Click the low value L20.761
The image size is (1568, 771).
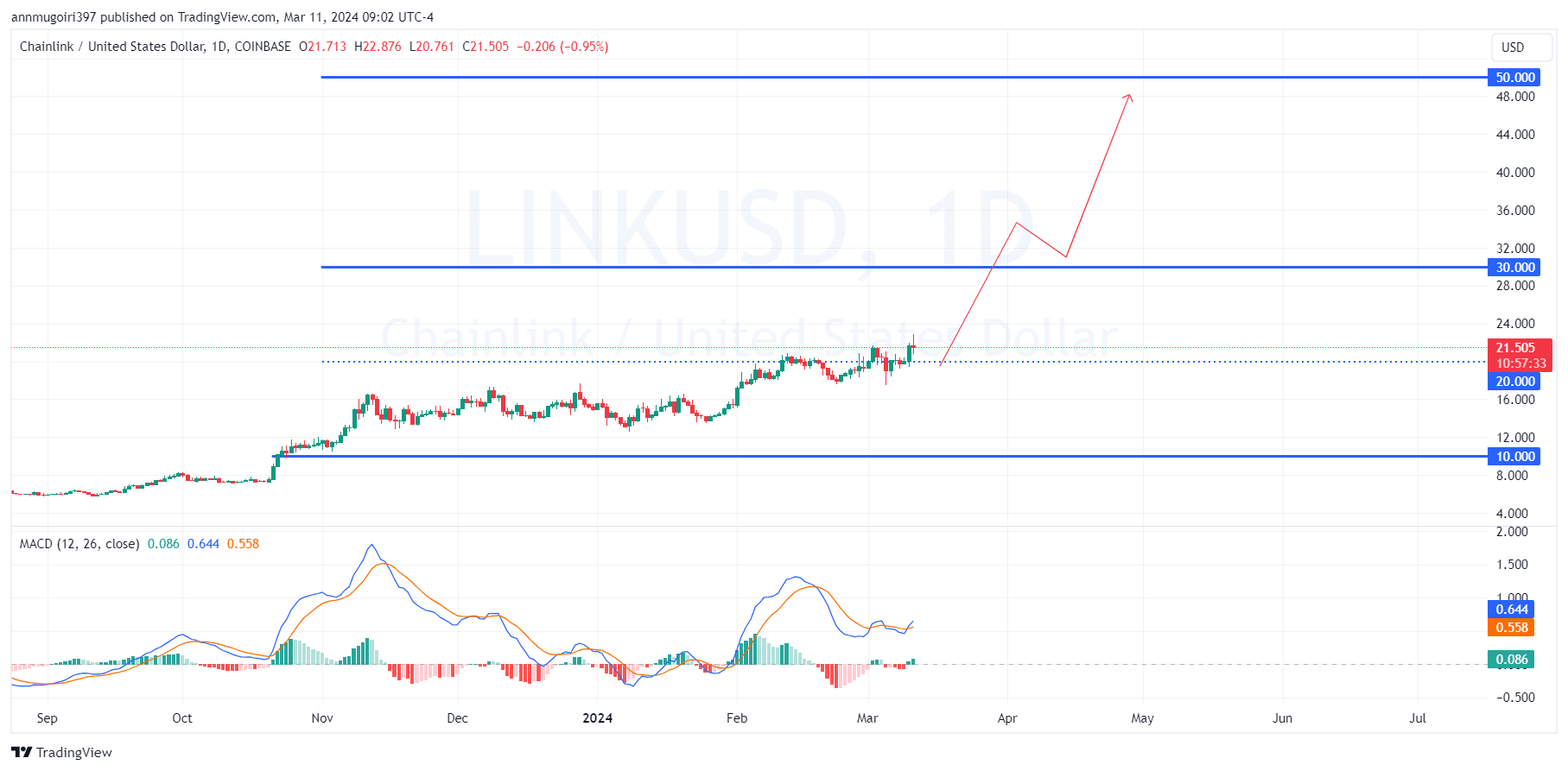[432, 47]
